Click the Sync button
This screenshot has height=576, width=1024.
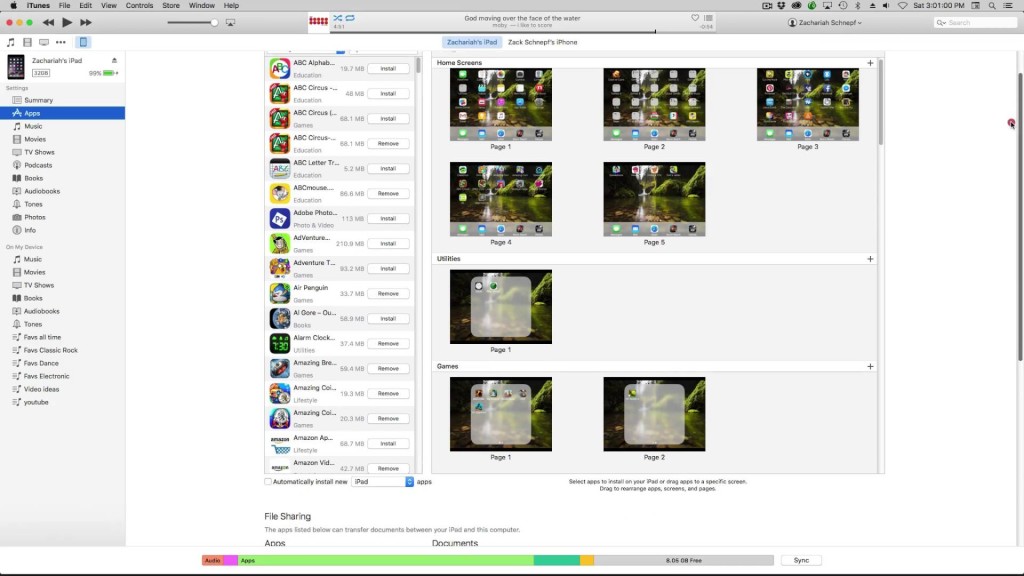click(801, 560)
